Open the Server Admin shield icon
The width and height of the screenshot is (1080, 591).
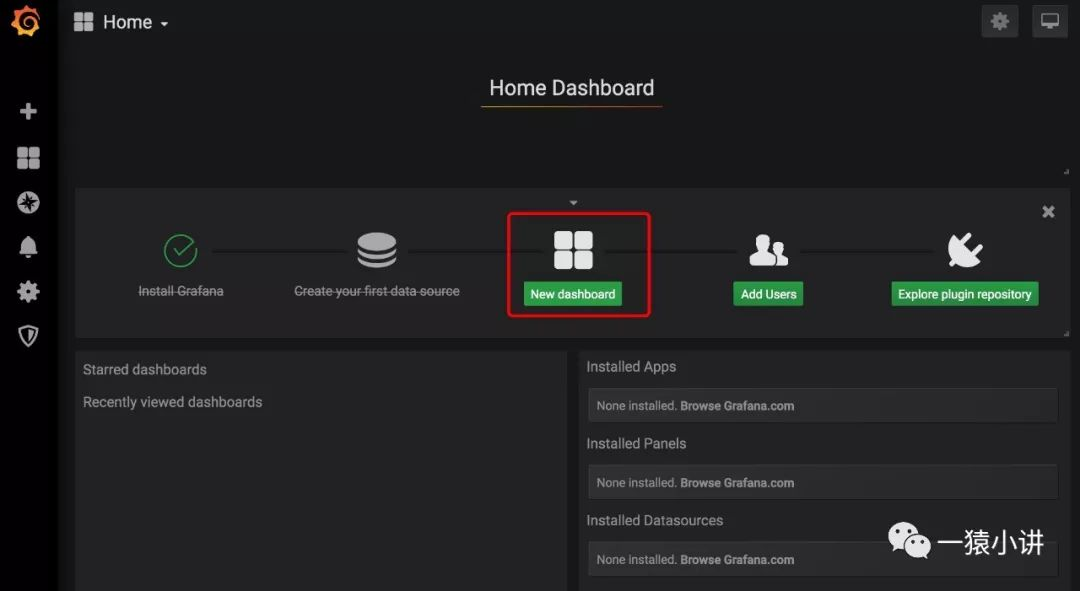tap(28, 336)
